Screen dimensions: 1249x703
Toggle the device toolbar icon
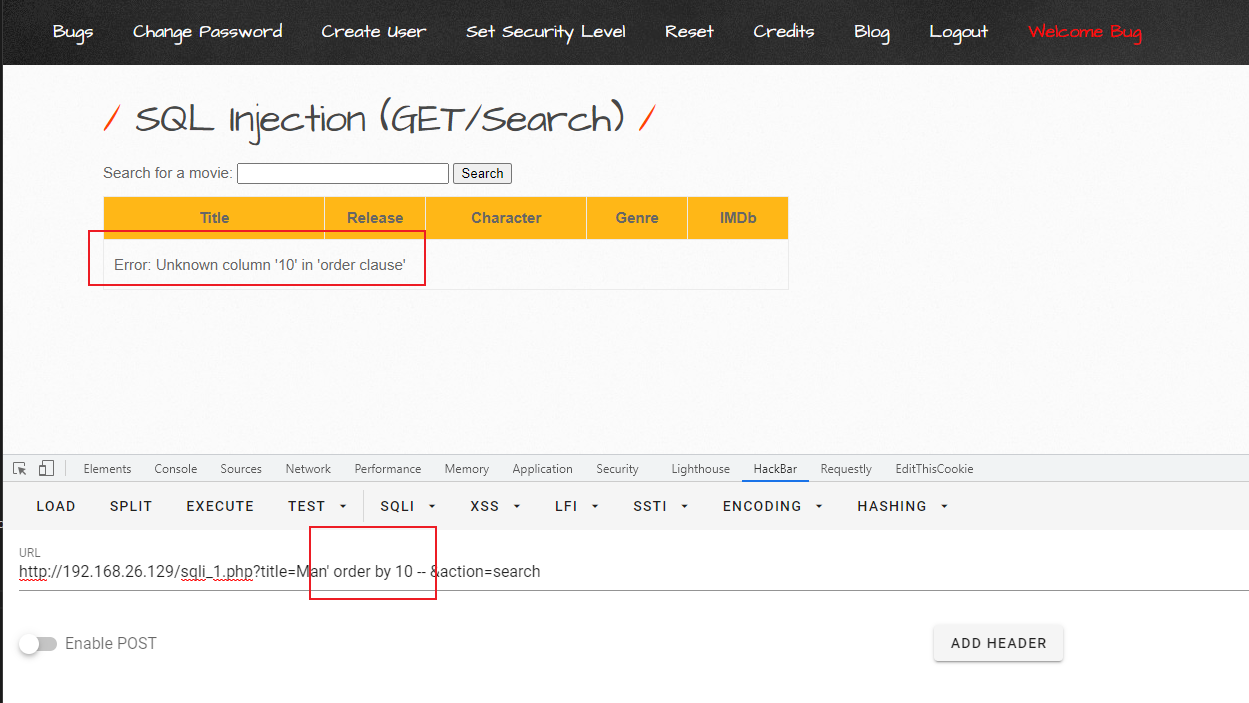pos(46,469)
